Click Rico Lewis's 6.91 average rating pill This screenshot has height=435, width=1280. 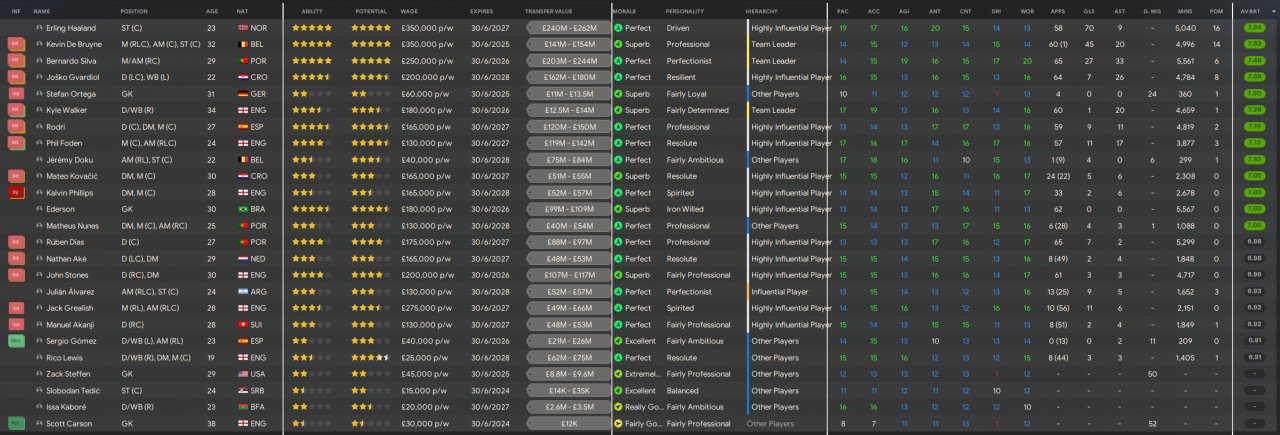coord(1254,357)
